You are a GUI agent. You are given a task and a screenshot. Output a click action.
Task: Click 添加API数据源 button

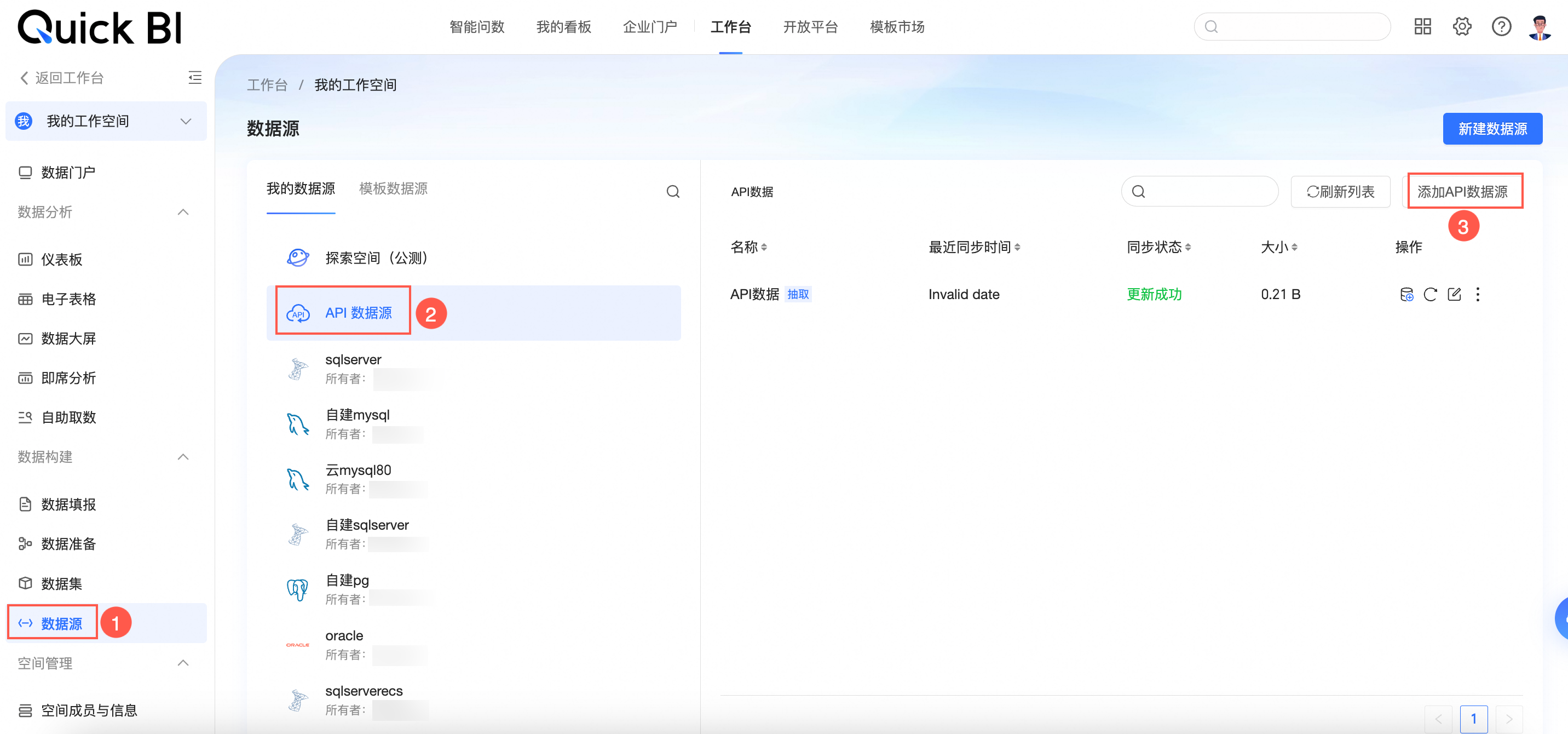coord(1462,191)
